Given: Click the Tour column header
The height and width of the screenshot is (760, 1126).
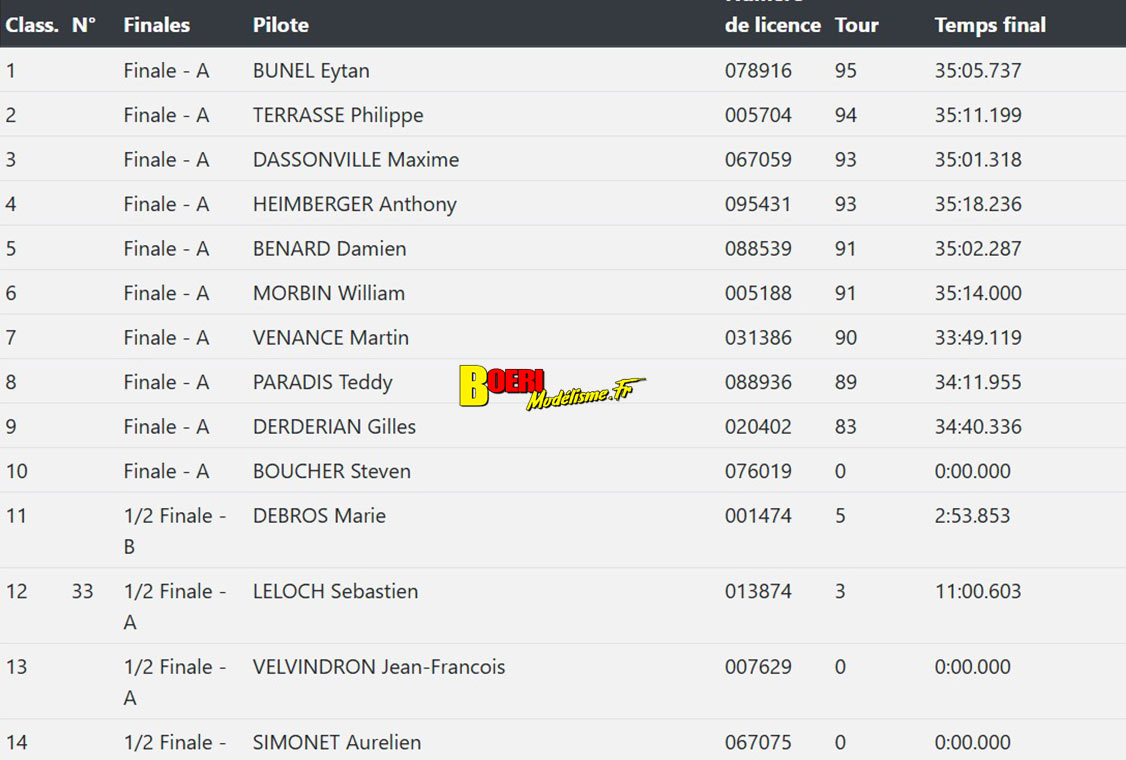Looking at the screenshot, I should pyautogui.click(x=856, y=25).
